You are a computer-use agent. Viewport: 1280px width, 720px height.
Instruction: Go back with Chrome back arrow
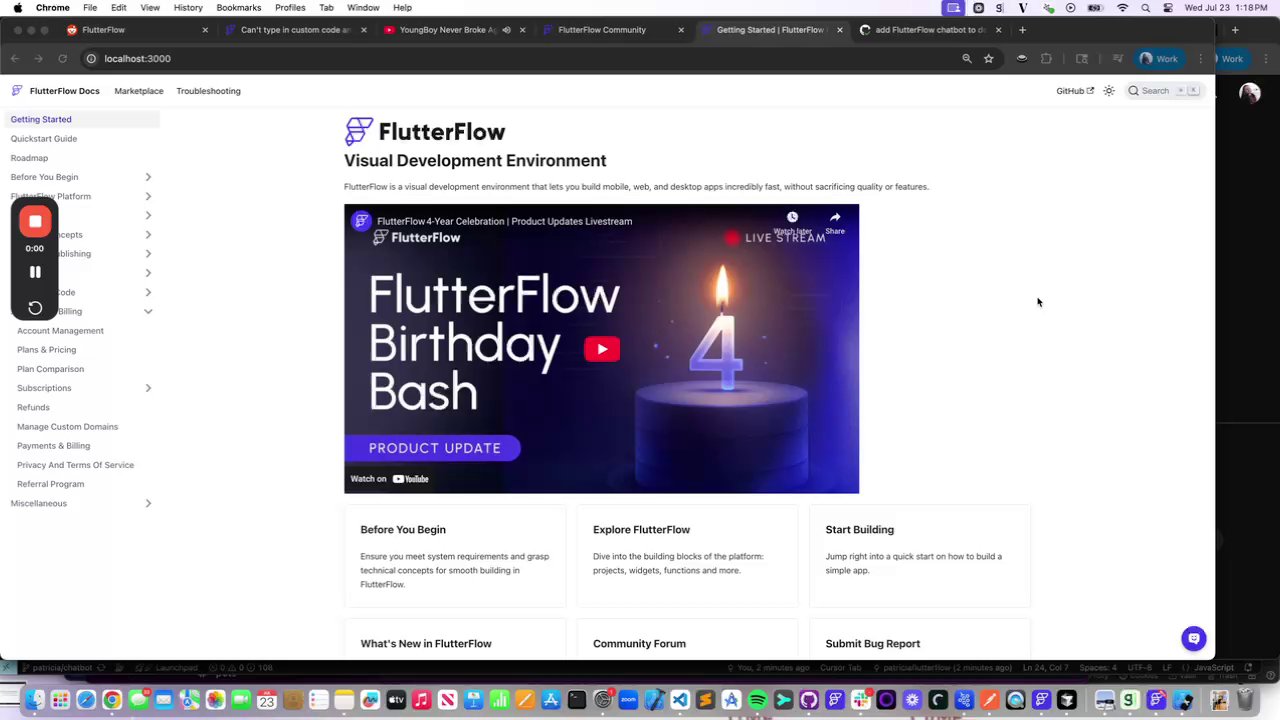15,59
